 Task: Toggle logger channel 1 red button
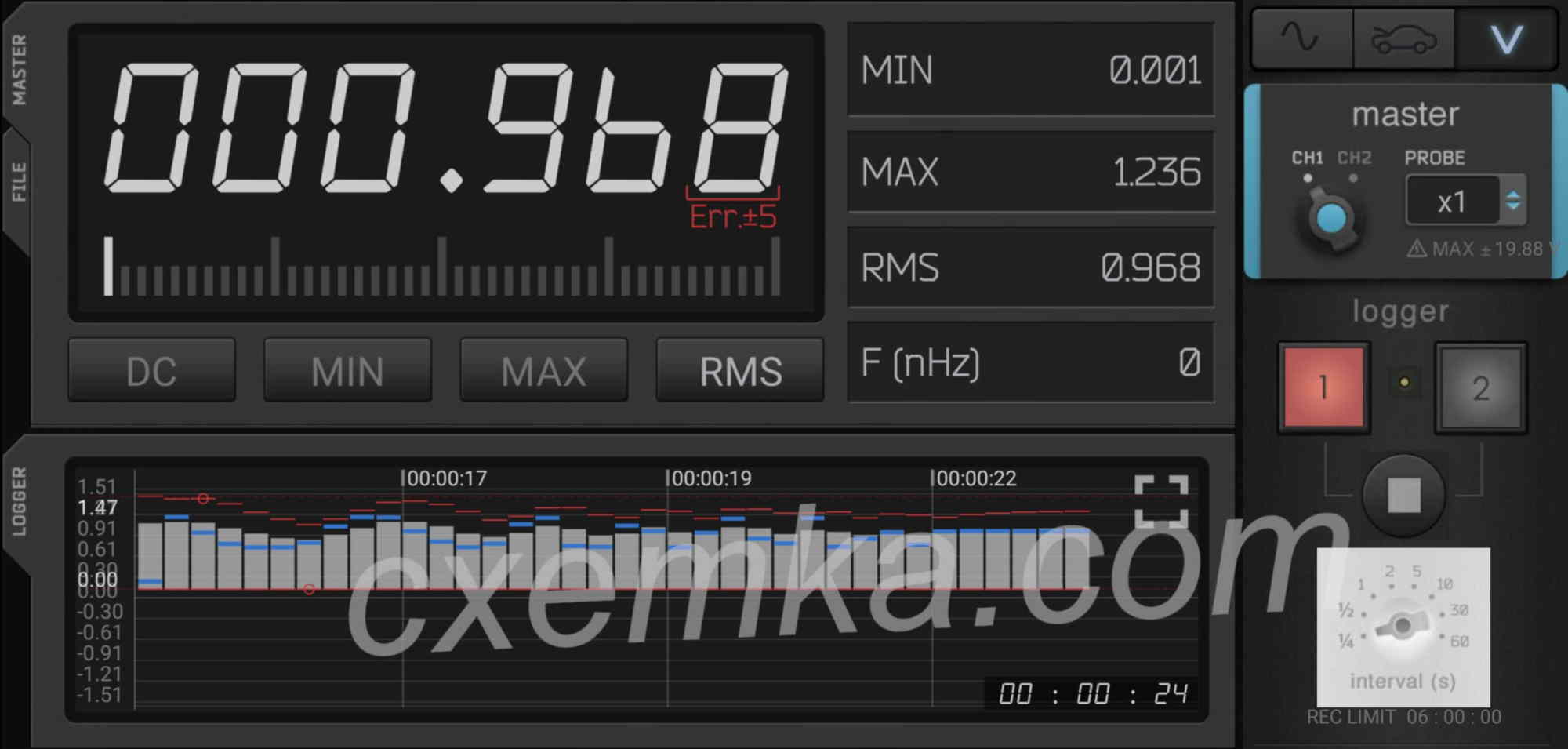click(1323, 387)
